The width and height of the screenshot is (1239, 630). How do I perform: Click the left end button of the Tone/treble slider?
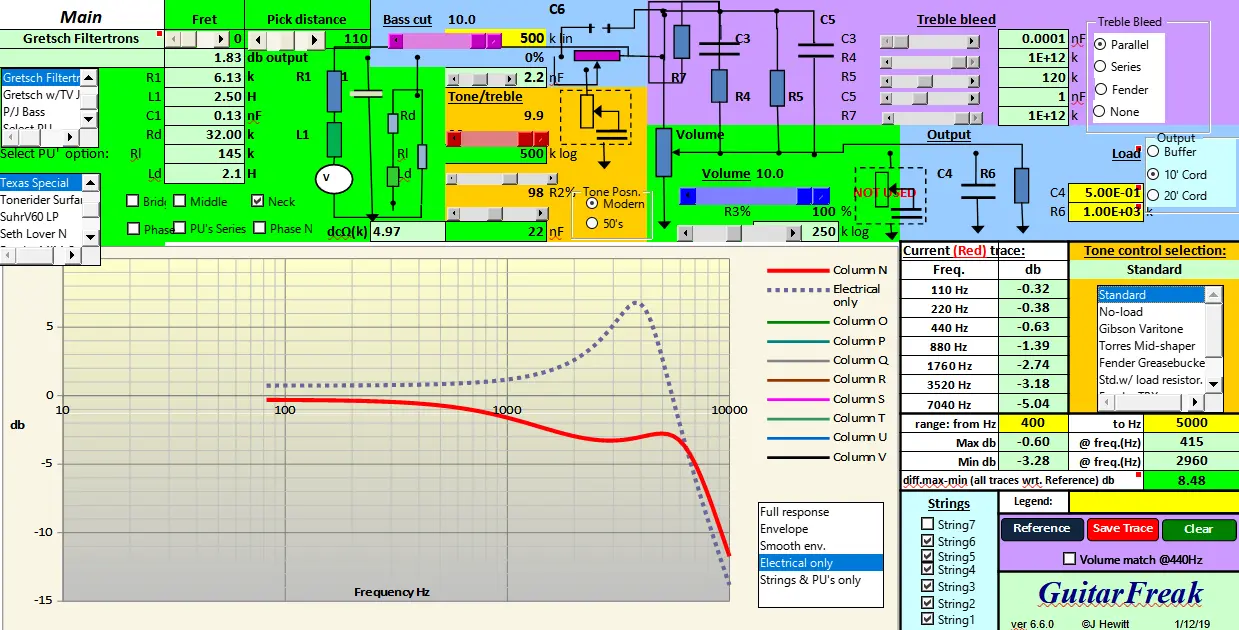[453, 139]
